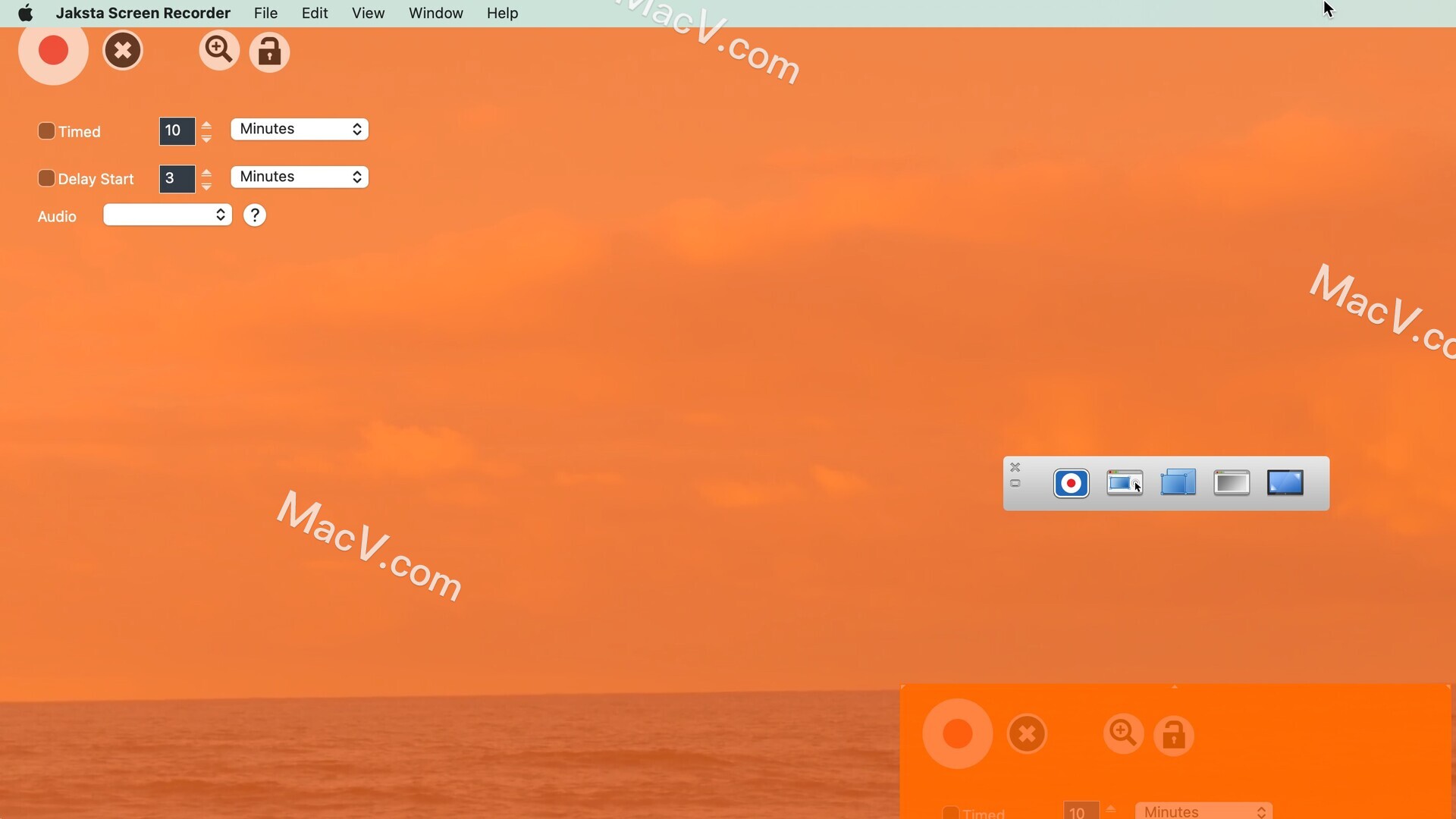Screen dimensions: 1456x819
Task: Increase the Timed value with the up stepper arrow
Action: pyautogui.click(x=206, y=124)
